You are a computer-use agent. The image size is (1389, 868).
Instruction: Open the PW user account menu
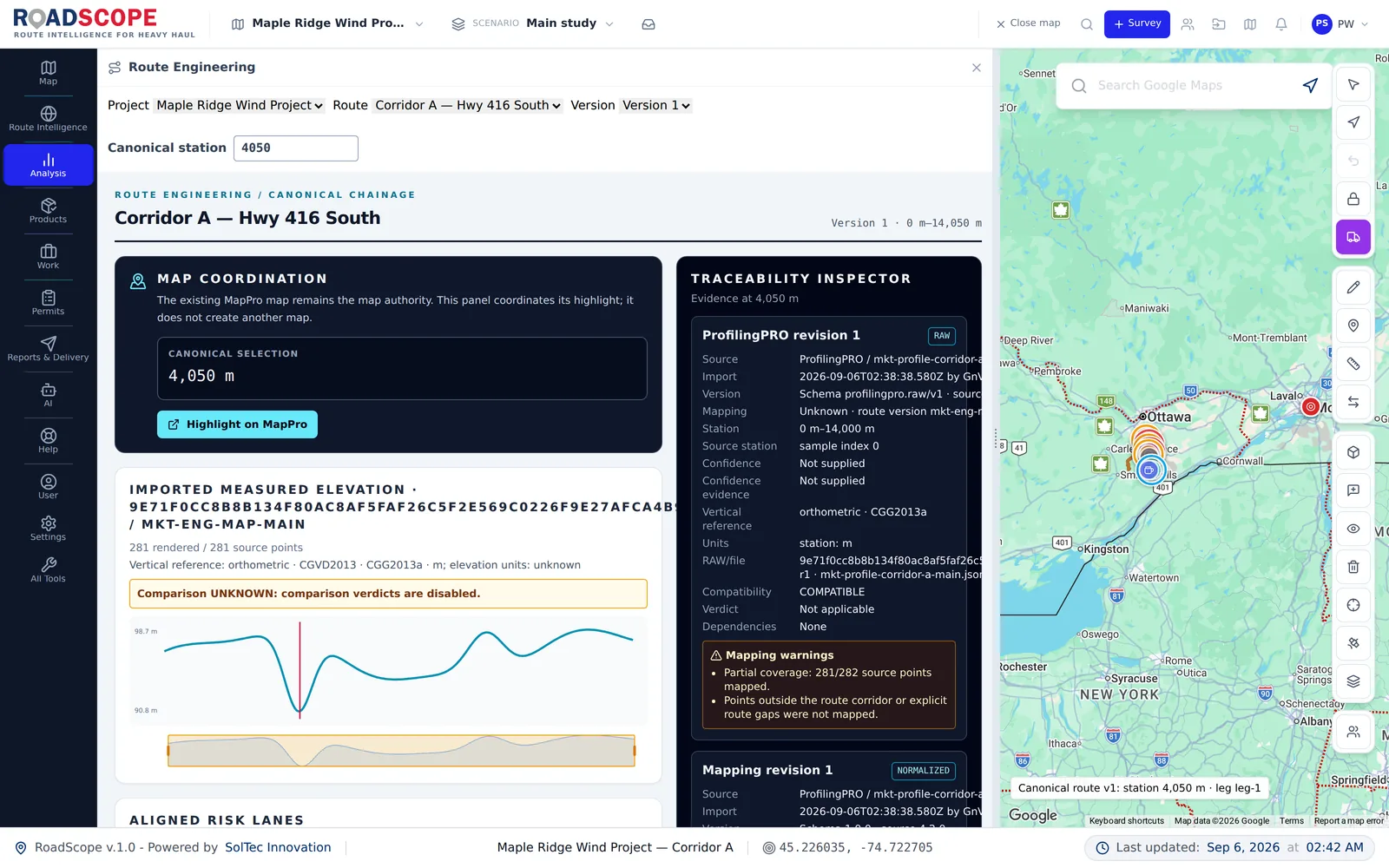tap(1340, 24)
